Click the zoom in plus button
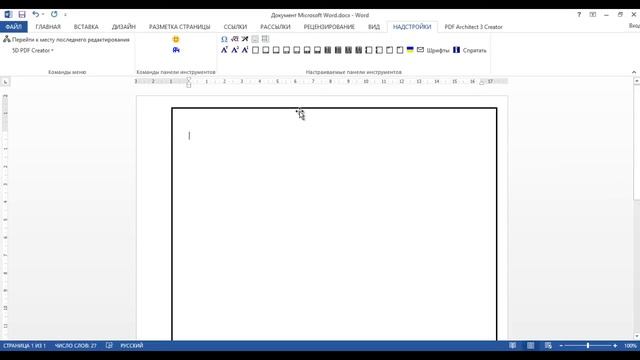 pyautogui.click(x=615, y=346)
